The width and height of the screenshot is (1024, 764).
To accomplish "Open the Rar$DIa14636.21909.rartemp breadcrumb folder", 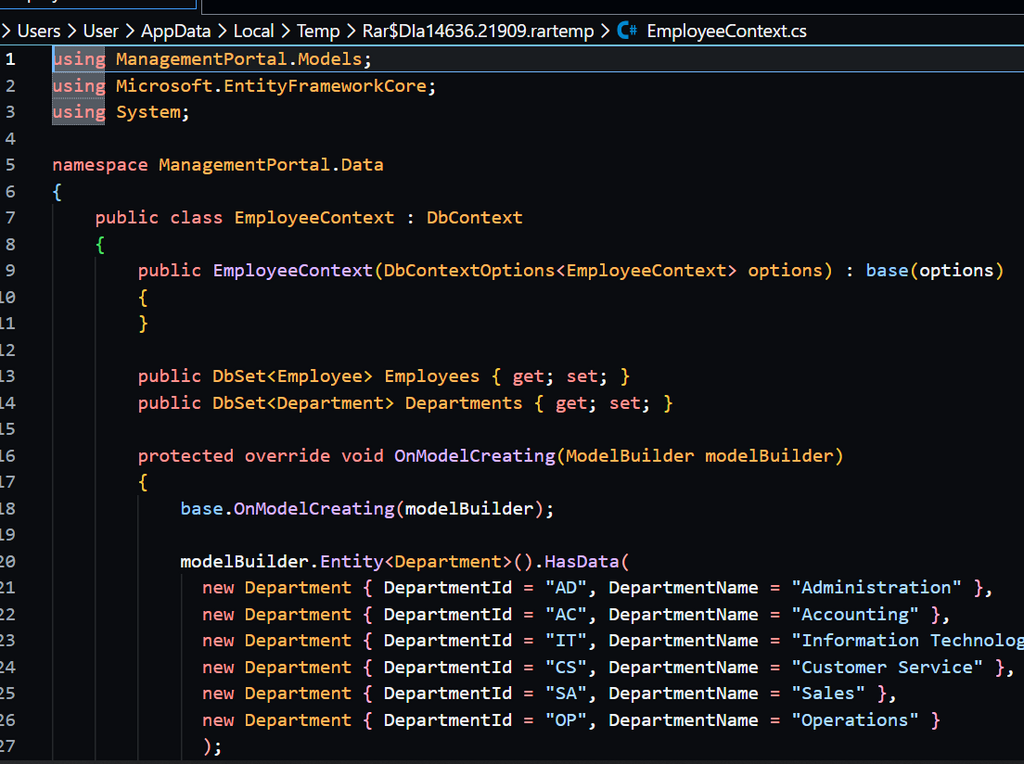I will coord(478,31).
